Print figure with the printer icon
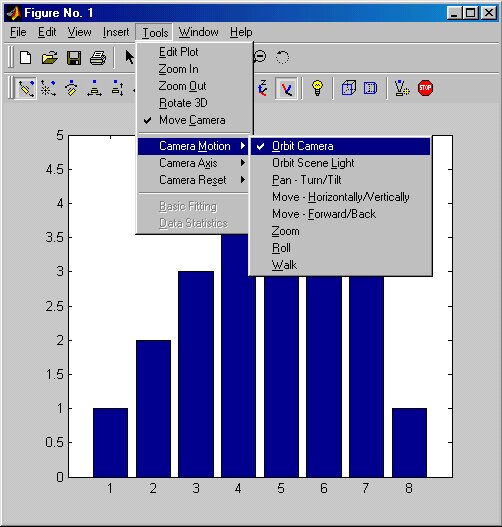The width and height of the screenshot is (502, 527). tap(98, 58)
